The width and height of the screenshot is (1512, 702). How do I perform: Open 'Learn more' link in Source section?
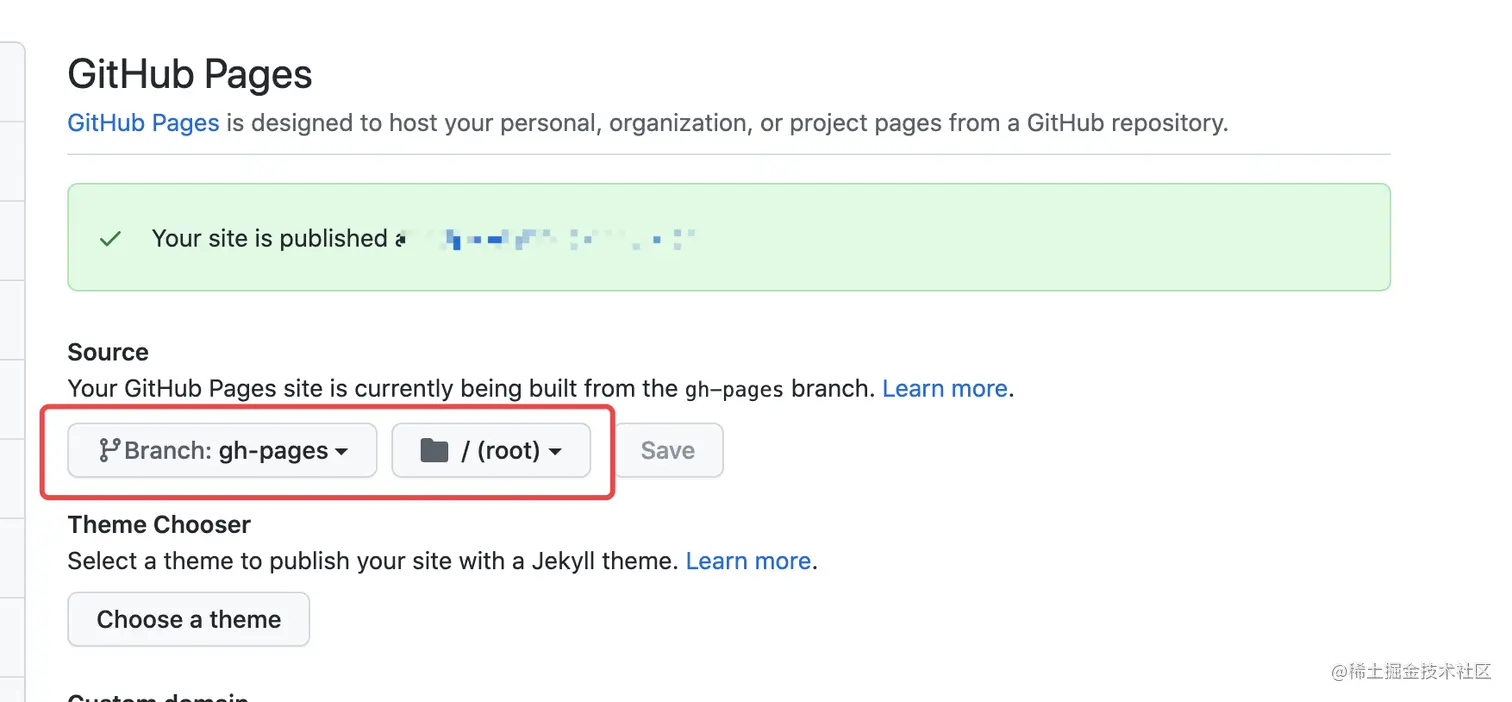pyautogui.click(x=944, y=389)
